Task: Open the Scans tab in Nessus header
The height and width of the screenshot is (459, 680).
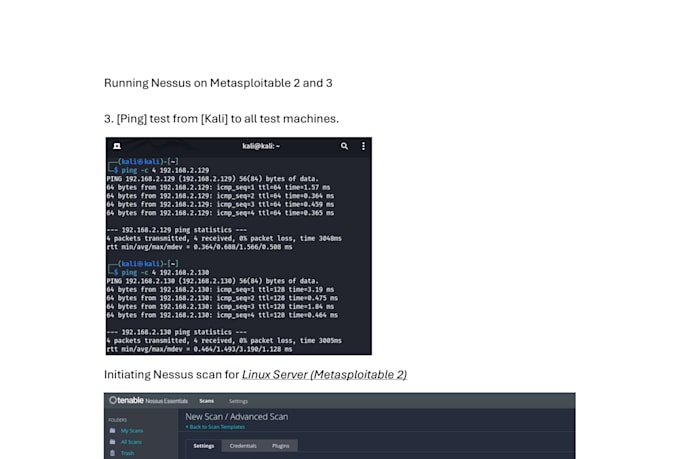Action: click(x=206, y=401)
